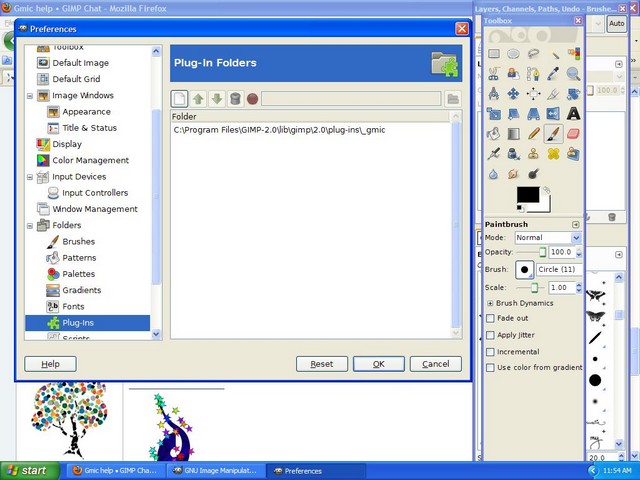640x480 pixels.
Task: Click OK to confirm preferences
Action: click(379, 364)
